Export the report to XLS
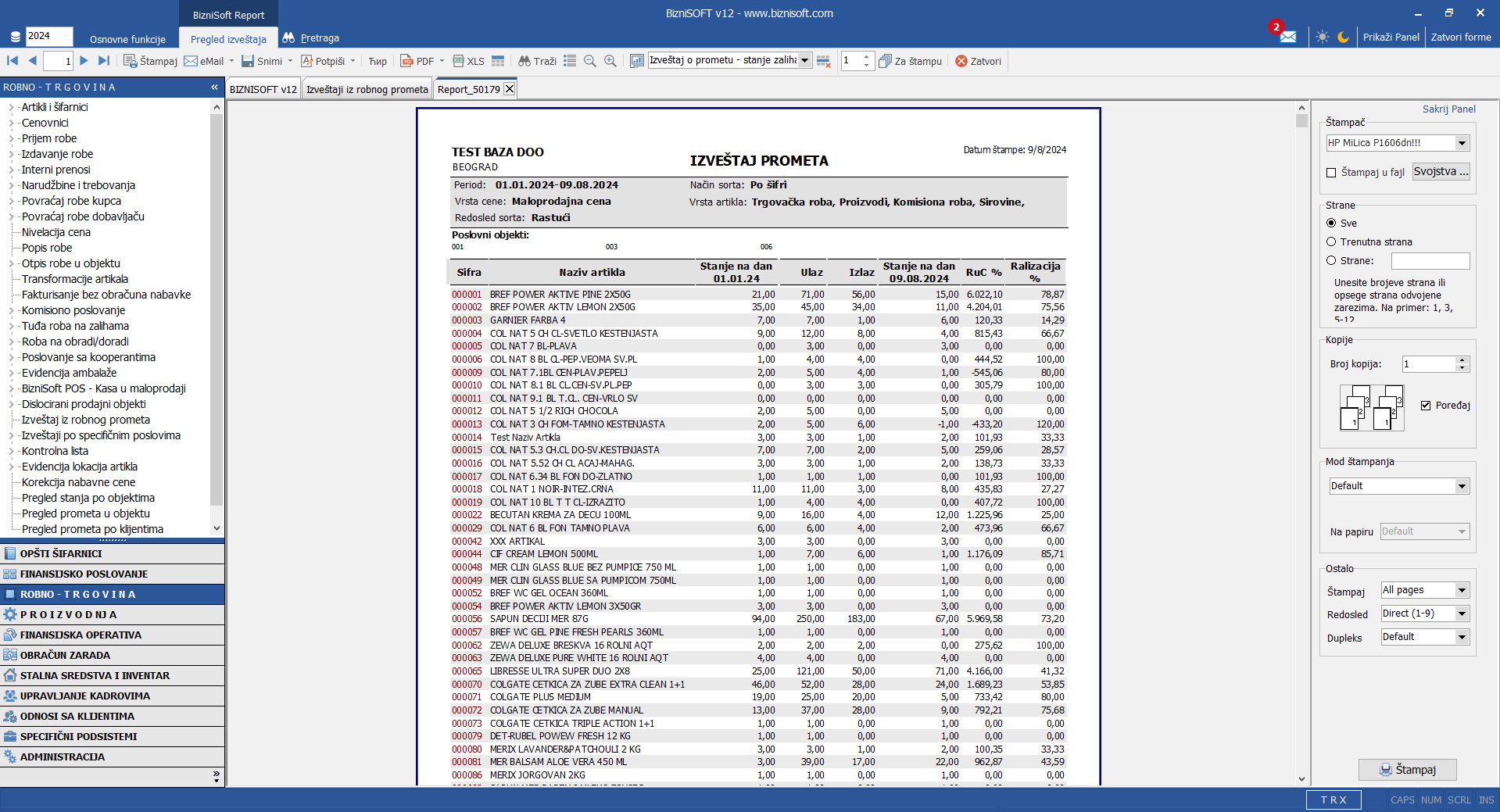The height and width of the screenshot is (812, 1500). tap(468, 61)
